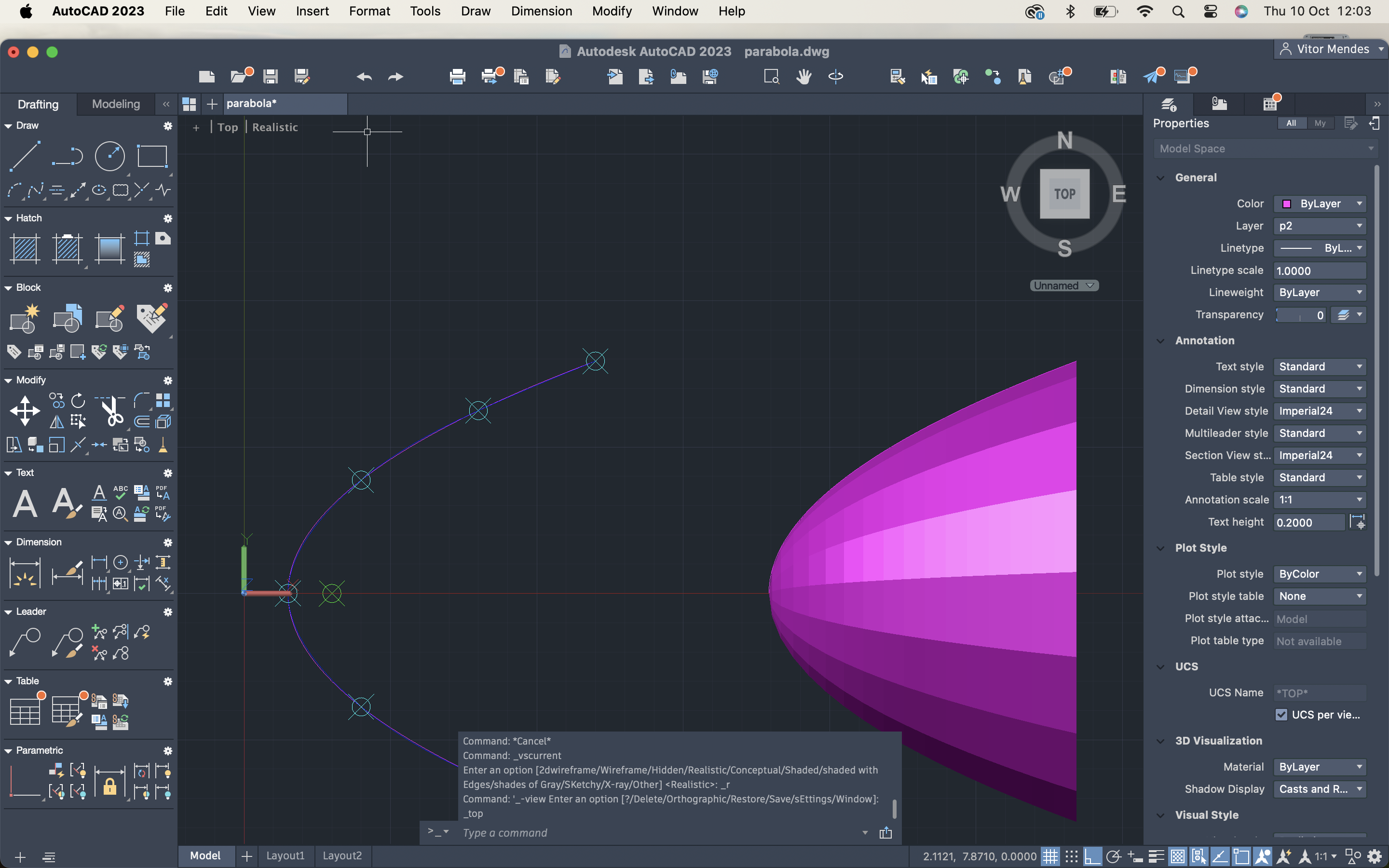Viewport: 1389px width, 868px height.
Task: Select the Rotate tool
Action: coord(78,400)
